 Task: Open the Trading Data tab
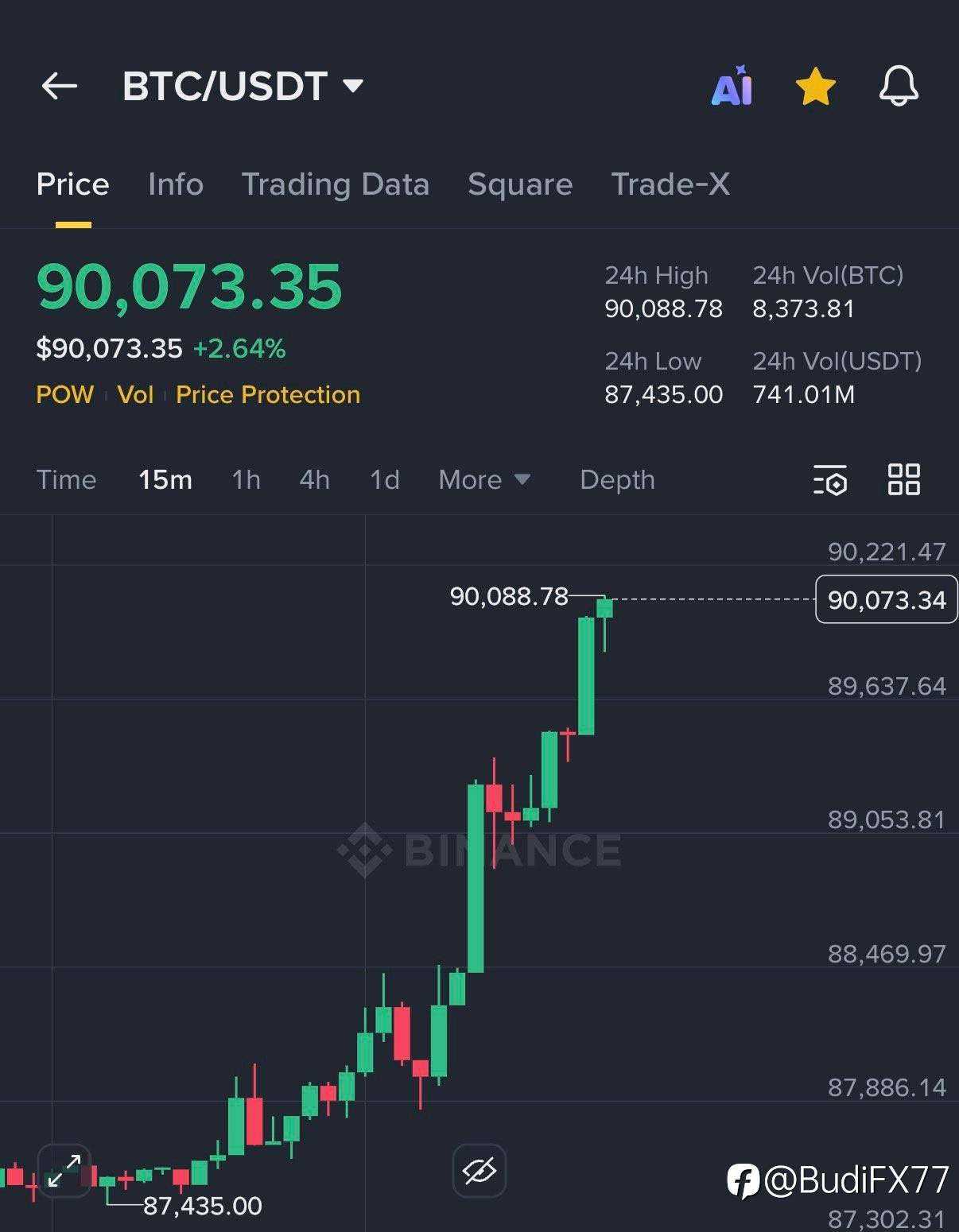coord(335,184)
